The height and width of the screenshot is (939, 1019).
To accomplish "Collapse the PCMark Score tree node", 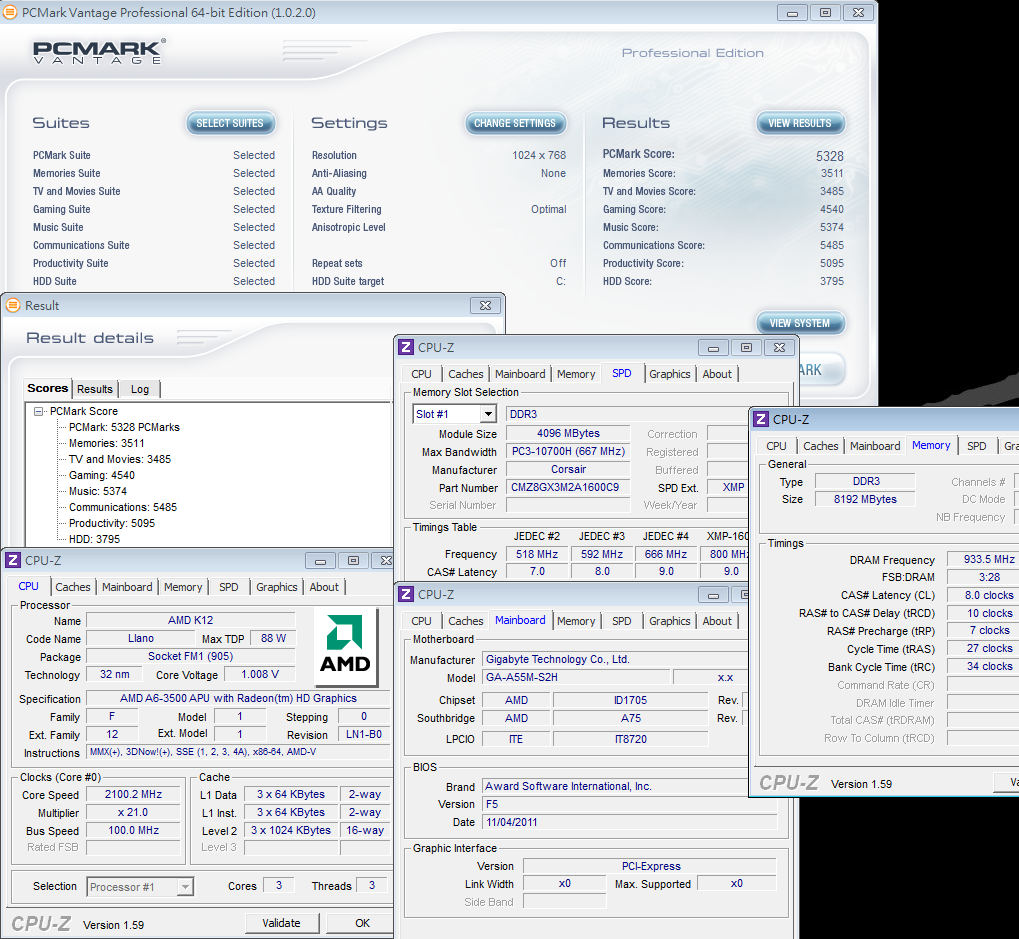I will 38,411.
